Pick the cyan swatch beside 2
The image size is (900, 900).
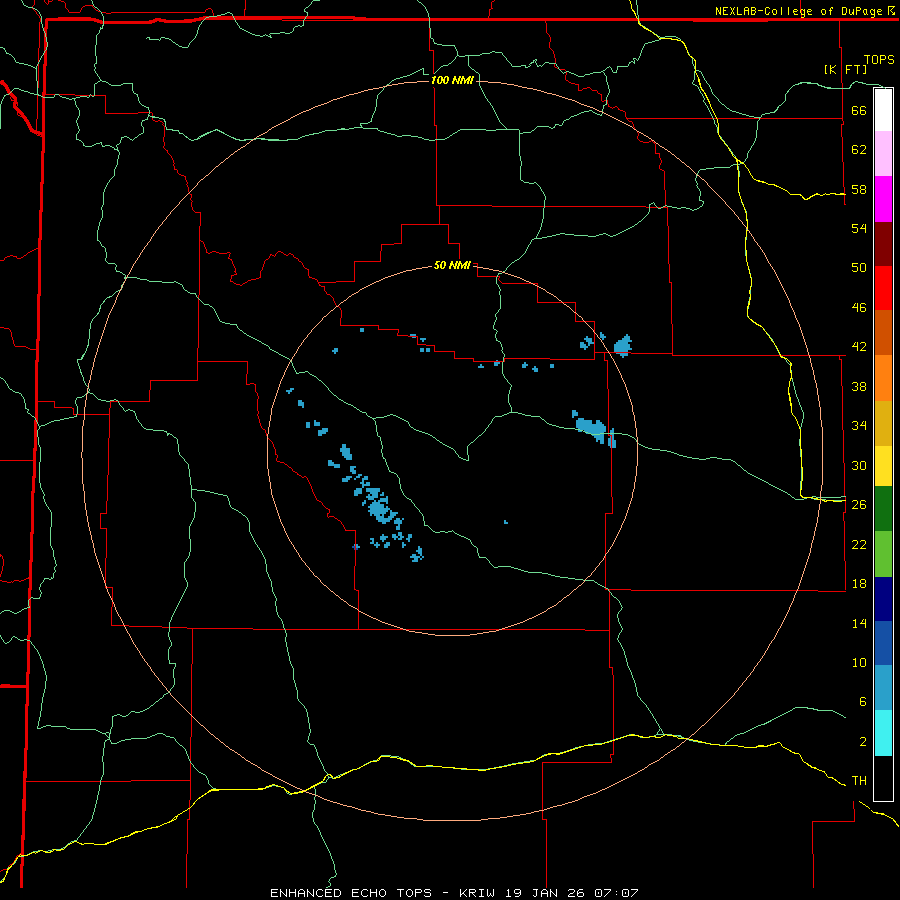coord(883,733)
